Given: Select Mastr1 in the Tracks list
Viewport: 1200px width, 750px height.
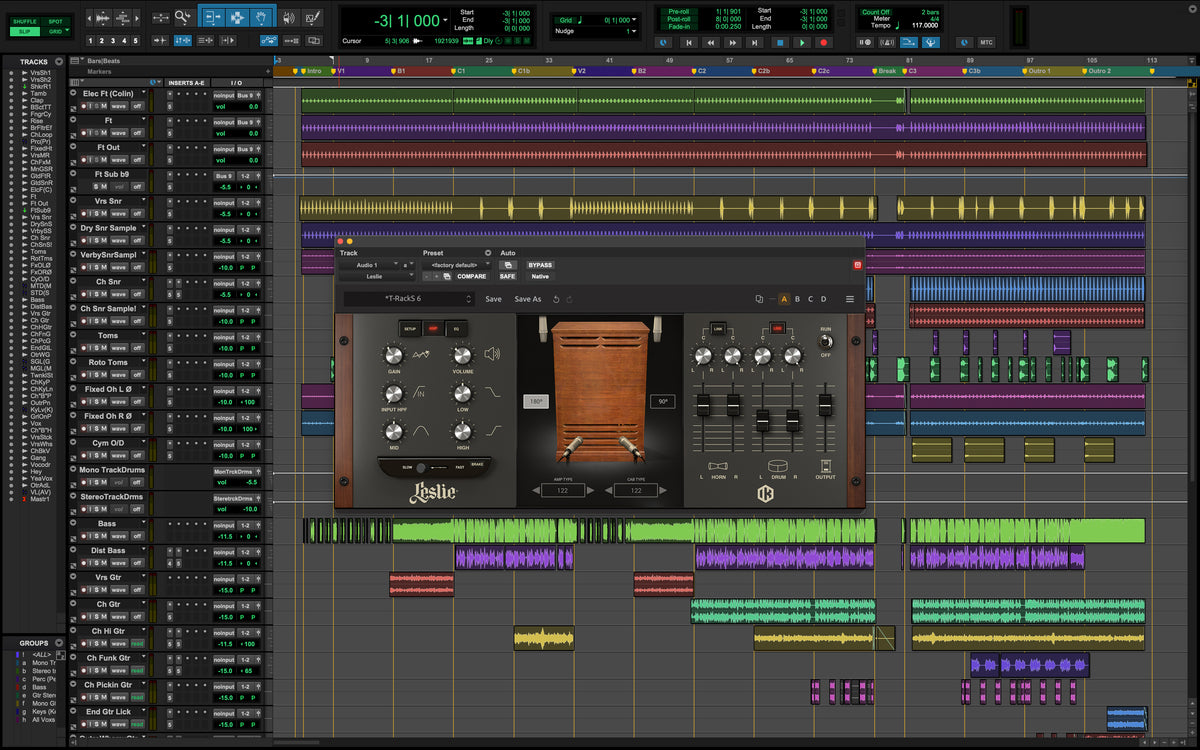Looking at the screenshot, I should point(40,498).
